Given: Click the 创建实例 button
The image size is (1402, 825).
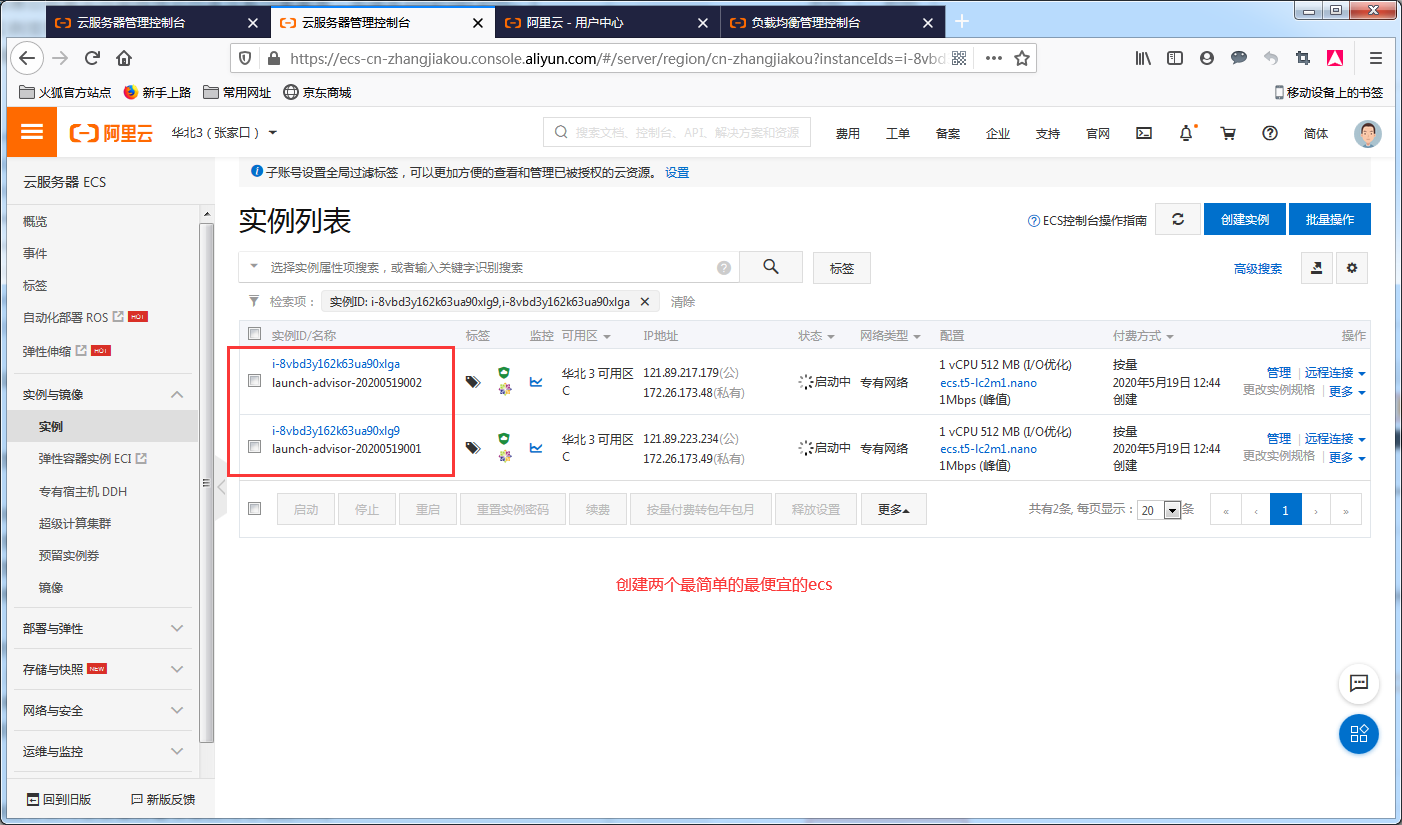Looking at the screenshot, I should tap(1244, 219).
